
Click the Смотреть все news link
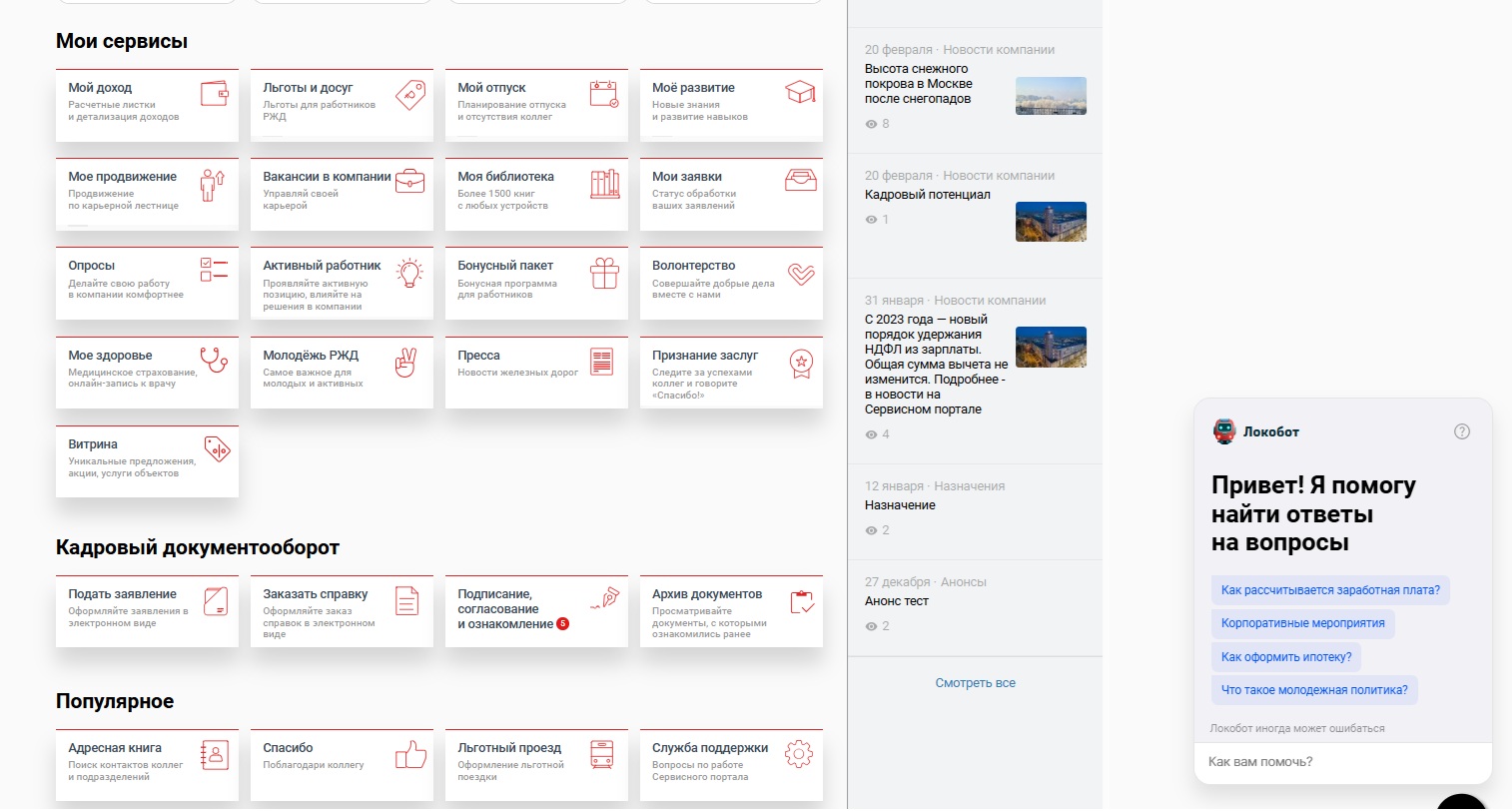[975, 683]
